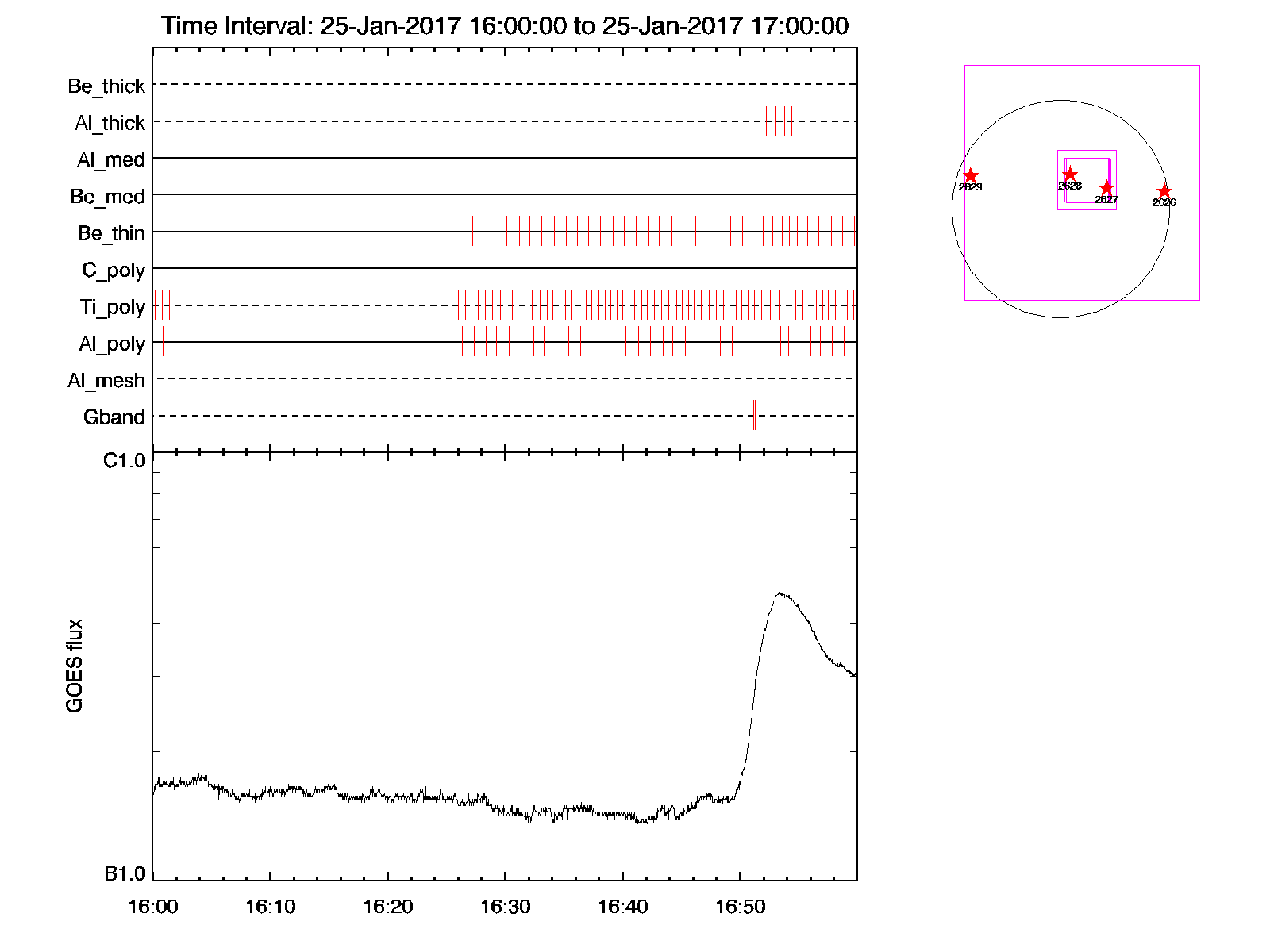Click the GOES flux axis label
The image size is (1270, 952).
coord(75,666)
